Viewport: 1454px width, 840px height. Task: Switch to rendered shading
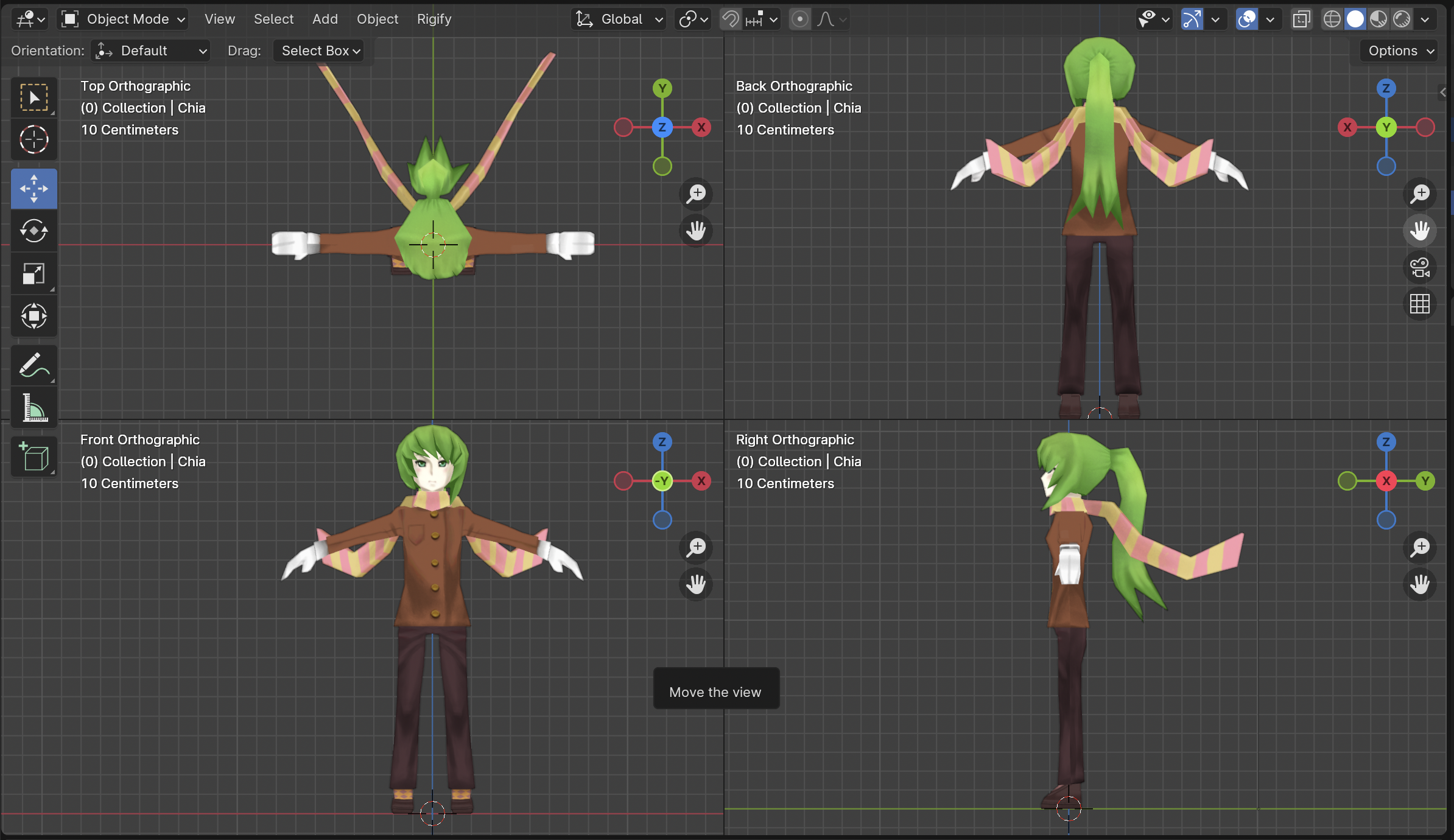[x=1402, y=19]
